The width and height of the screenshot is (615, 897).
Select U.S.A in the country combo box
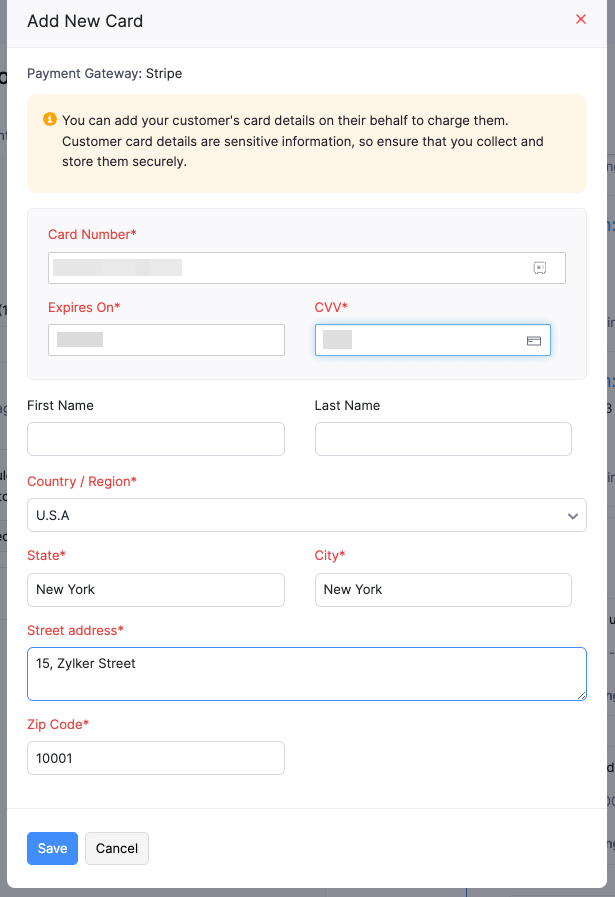307,515
